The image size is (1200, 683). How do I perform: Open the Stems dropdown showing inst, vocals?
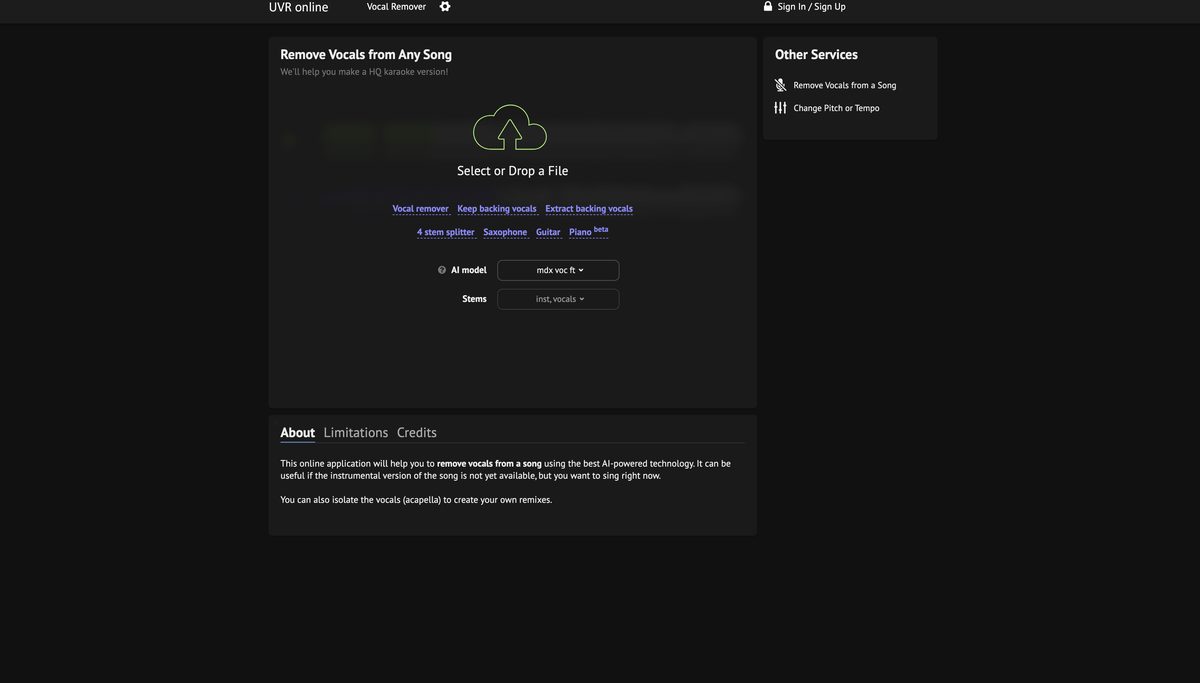(x=558, y=299)
